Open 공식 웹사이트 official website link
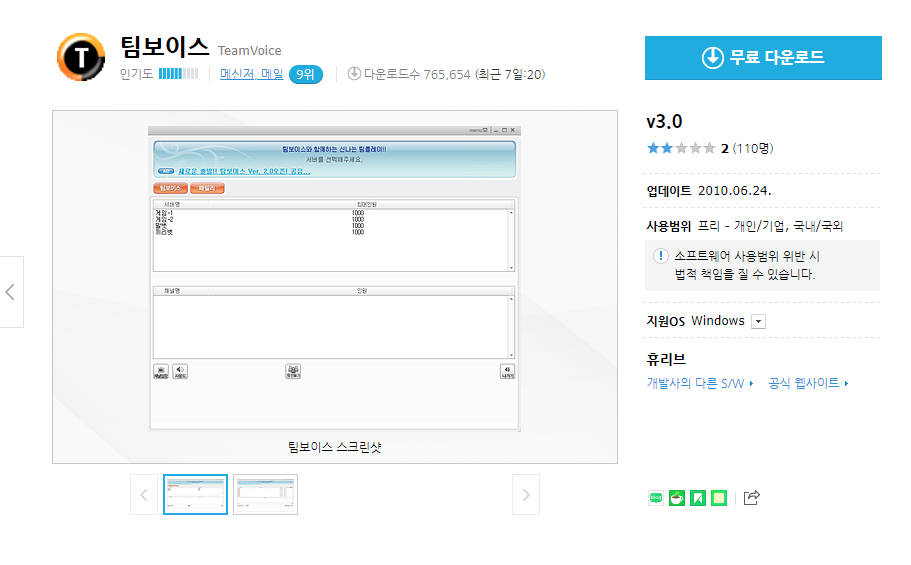This screenshot has width=911, height=565. coord(808,383)
